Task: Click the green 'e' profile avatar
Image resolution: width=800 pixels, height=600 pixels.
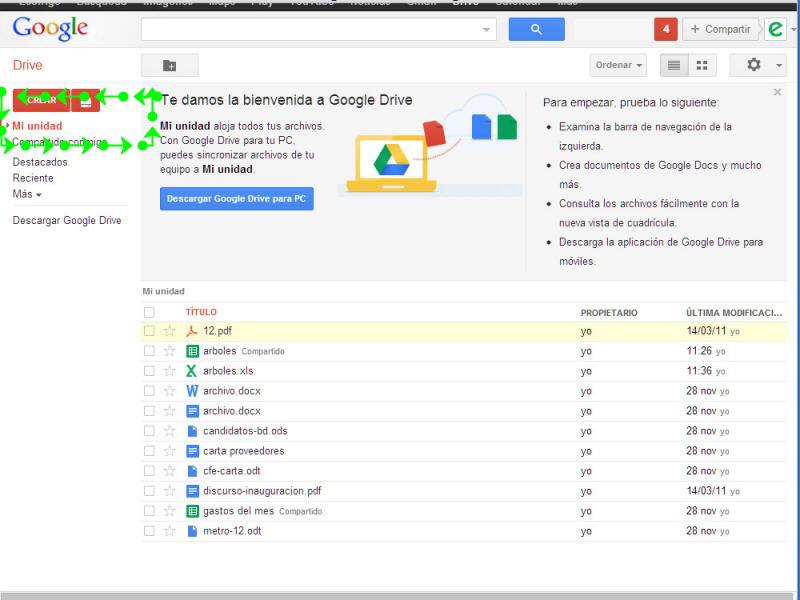Action: (x=775, y=29)
